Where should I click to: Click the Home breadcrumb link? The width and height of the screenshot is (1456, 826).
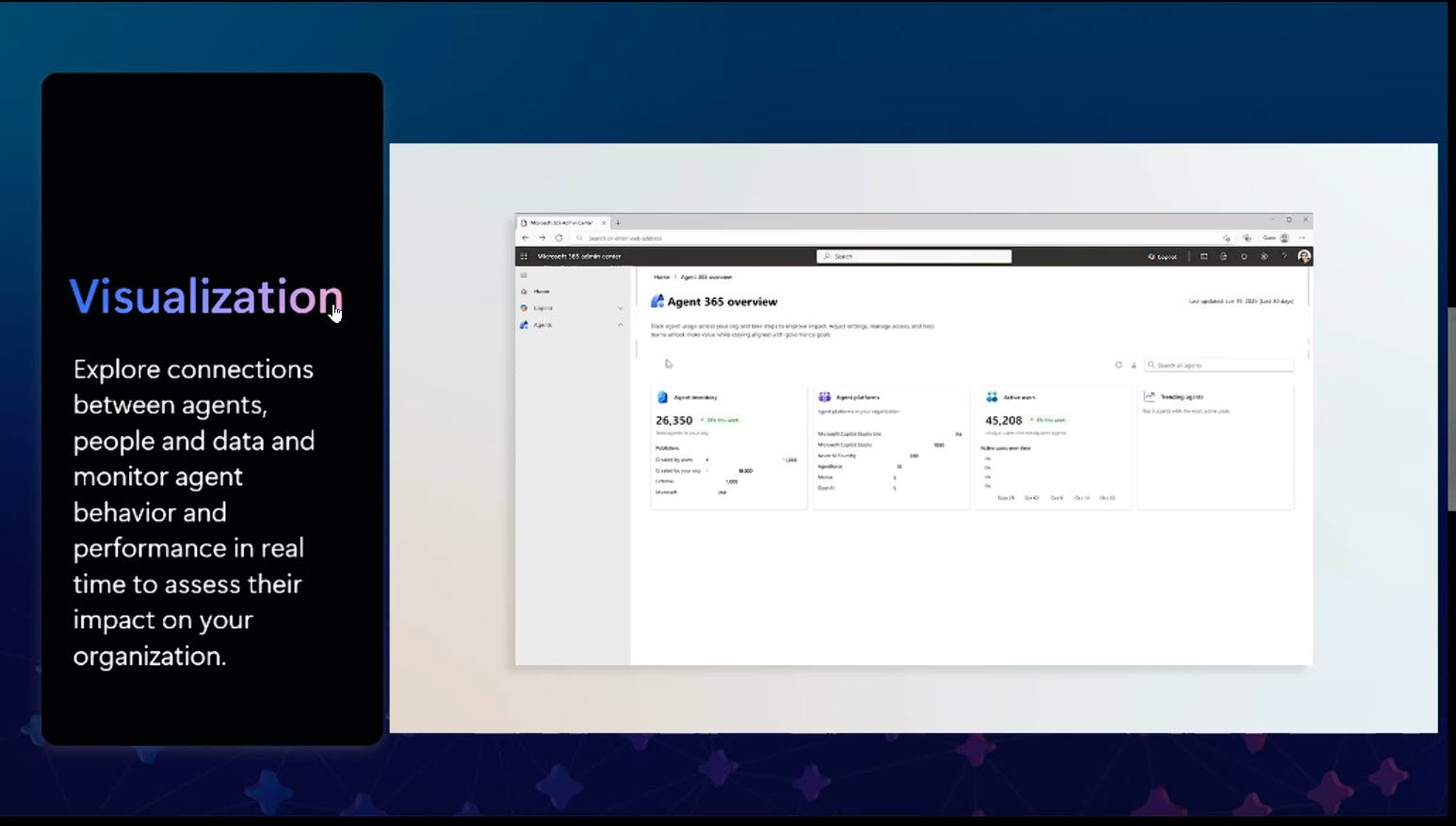(x=661, y=277)
